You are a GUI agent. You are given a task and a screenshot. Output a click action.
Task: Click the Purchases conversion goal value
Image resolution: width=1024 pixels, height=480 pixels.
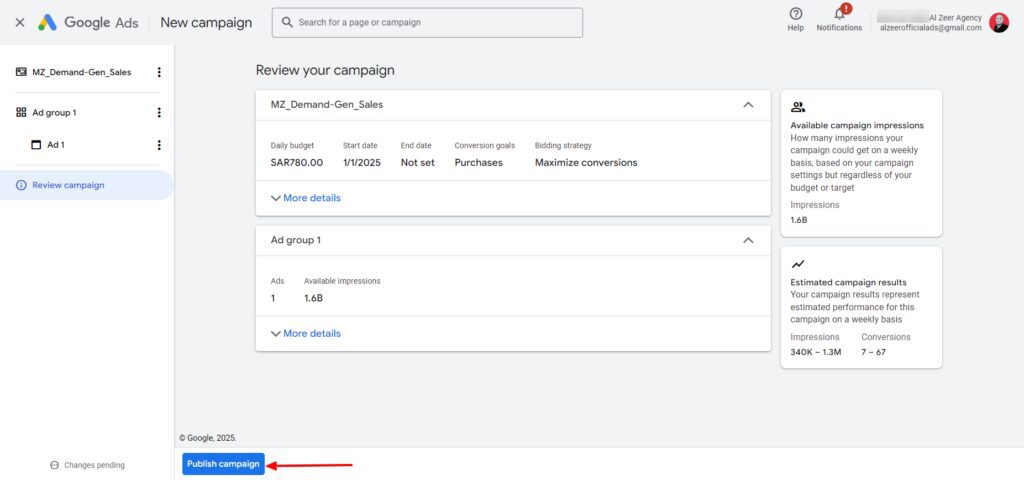(479, 163)
